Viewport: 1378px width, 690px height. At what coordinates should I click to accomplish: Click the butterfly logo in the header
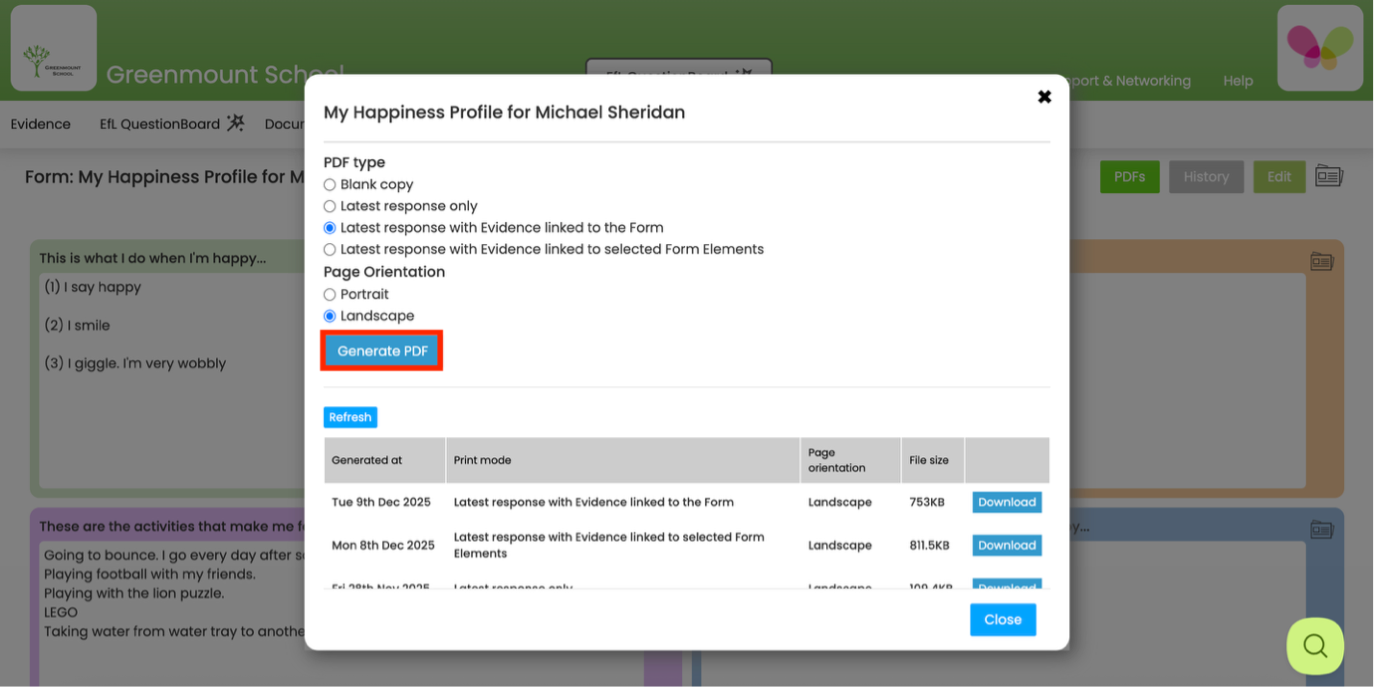point(1319,46)
